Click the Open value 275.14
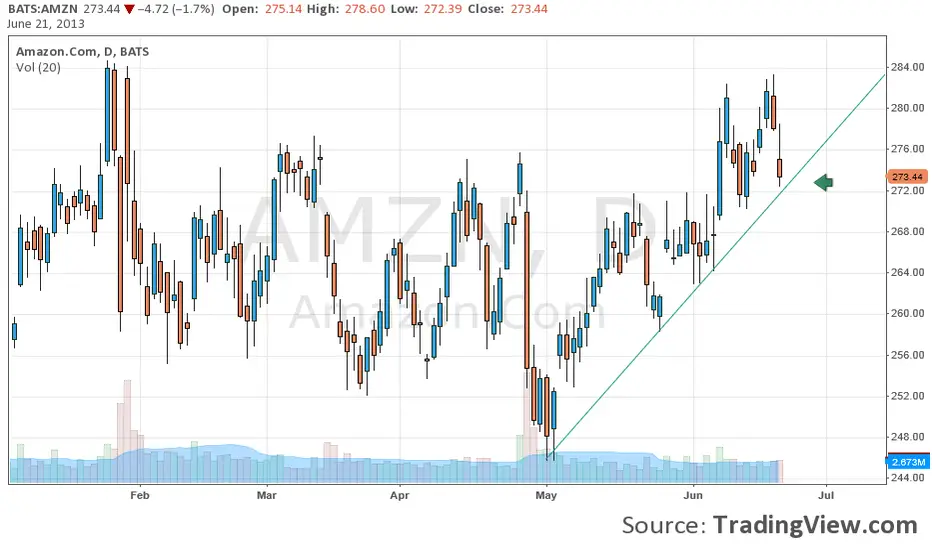Screen dimensions: 932x550 (283, 9)
